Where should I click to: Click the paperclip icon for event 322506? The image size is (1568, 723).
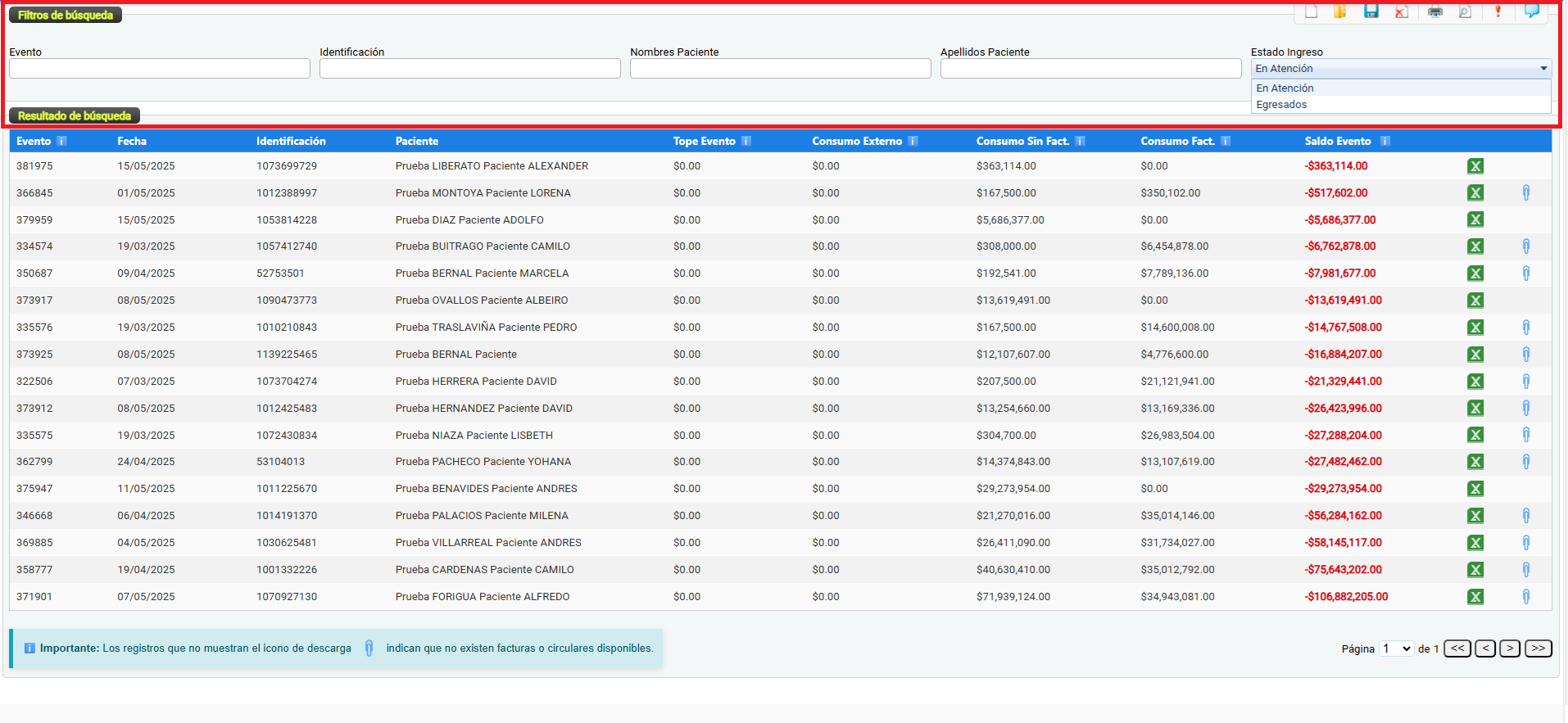click(1526, 382)
